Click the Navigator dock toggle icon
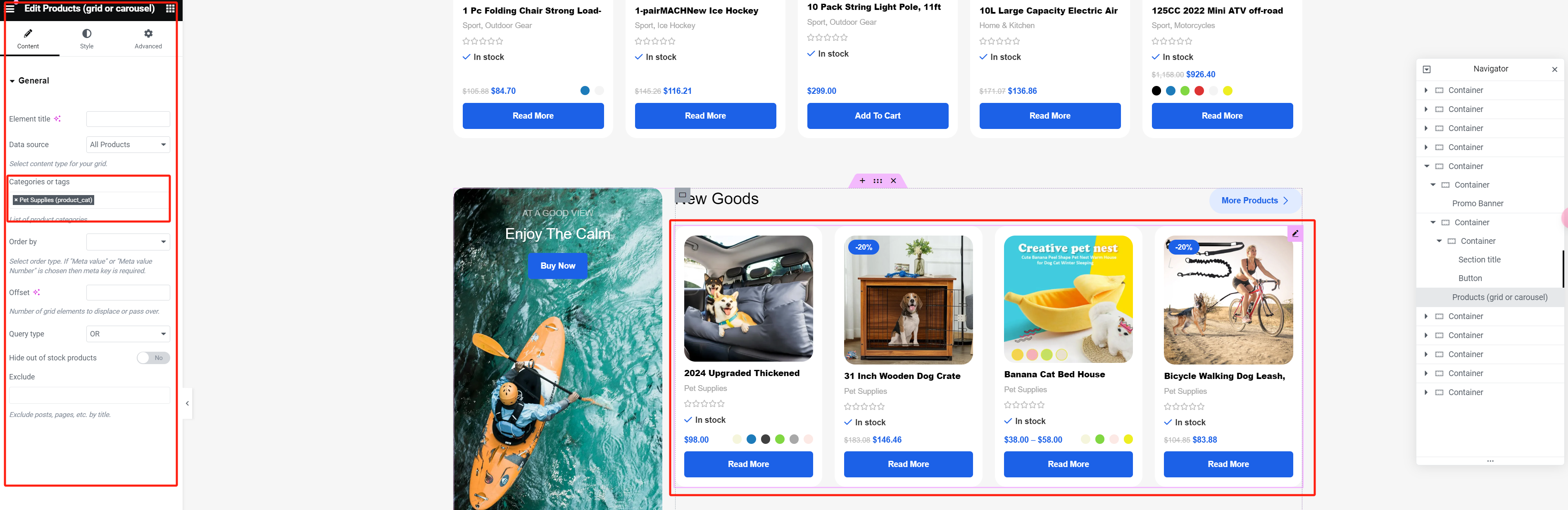 (x=1426, y=69)
